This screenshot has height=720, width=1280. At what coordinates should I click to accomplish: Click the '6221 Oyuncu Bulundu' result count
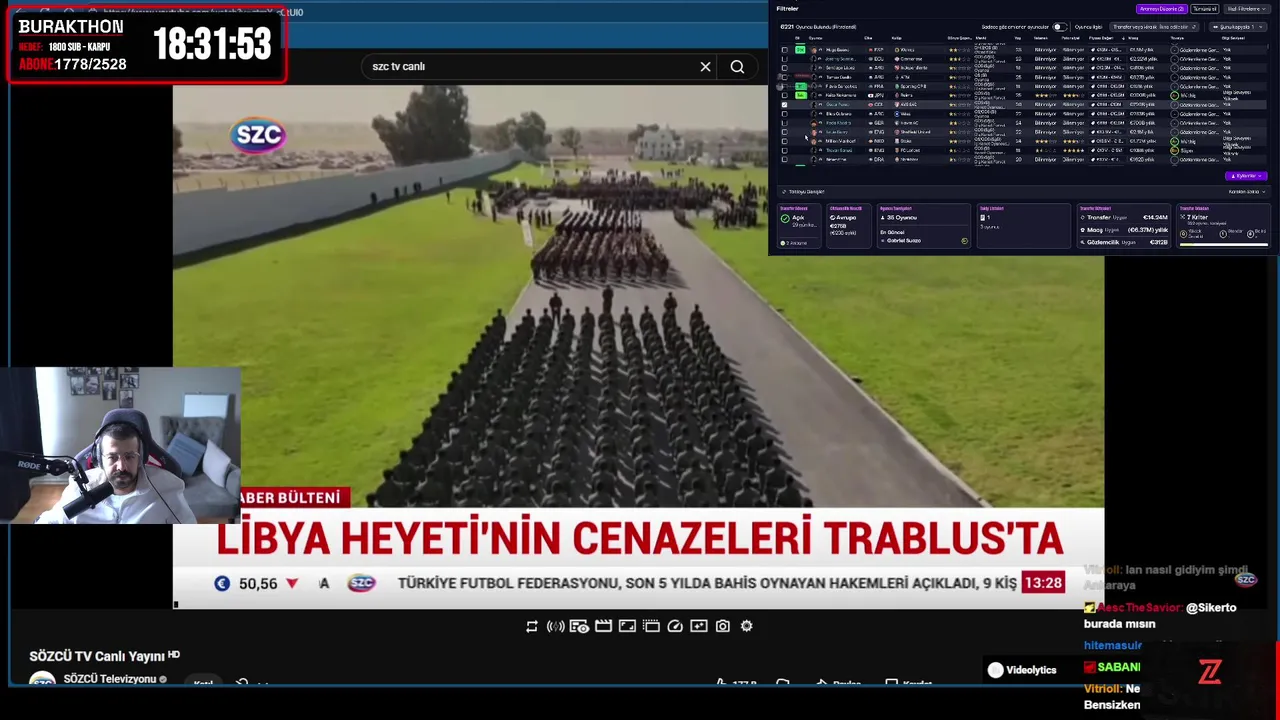(818, 27)
